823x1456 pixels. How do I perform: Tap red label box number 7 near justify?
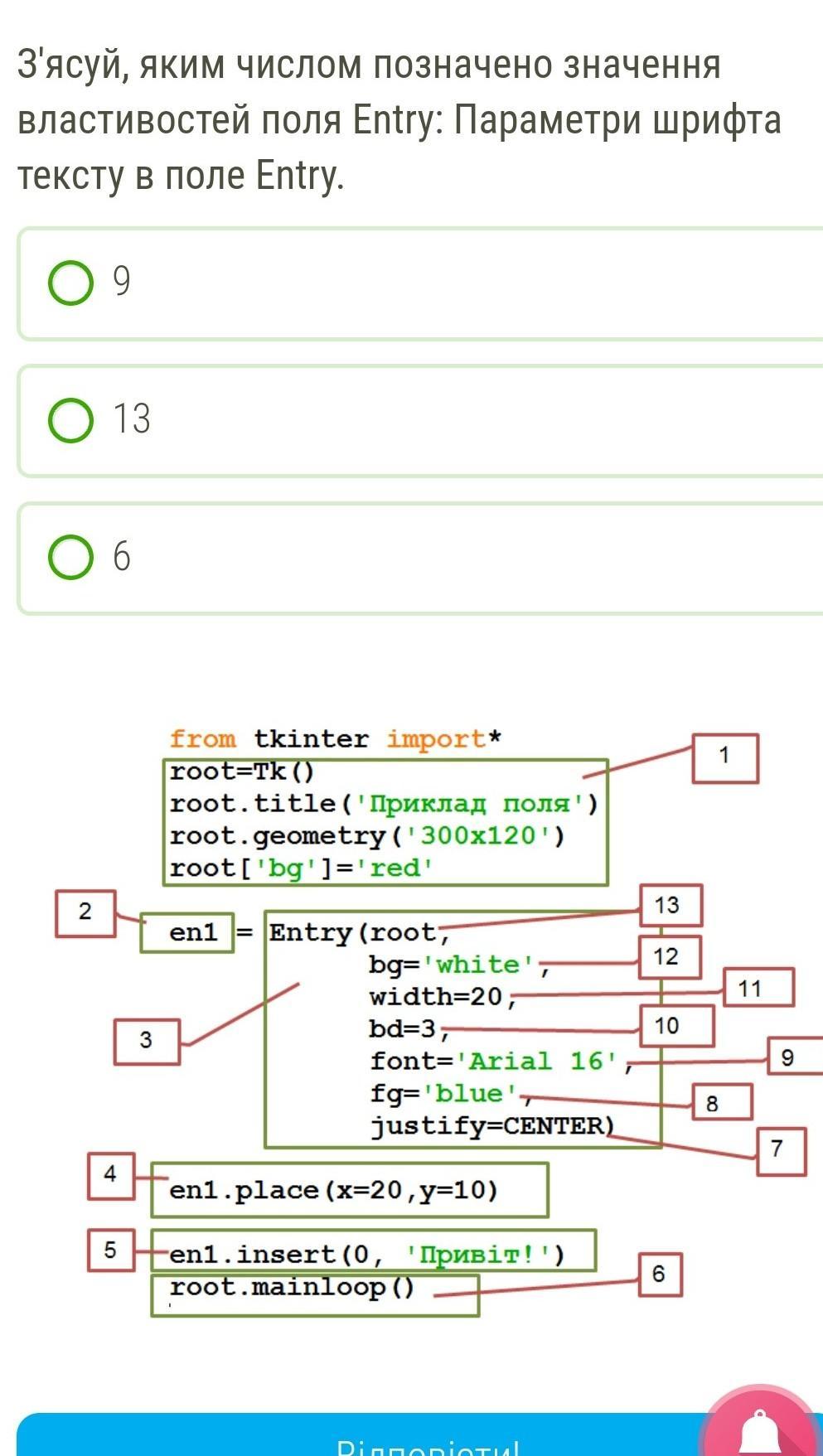780,1150
